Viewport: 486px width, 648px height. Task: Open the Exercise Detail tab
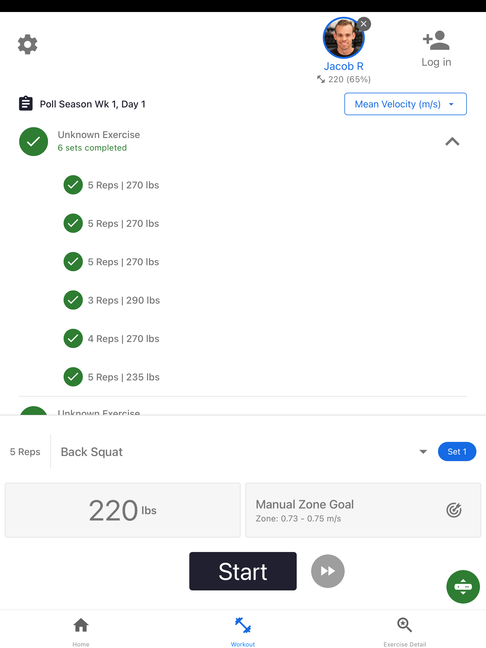click(x=405, y=631)
